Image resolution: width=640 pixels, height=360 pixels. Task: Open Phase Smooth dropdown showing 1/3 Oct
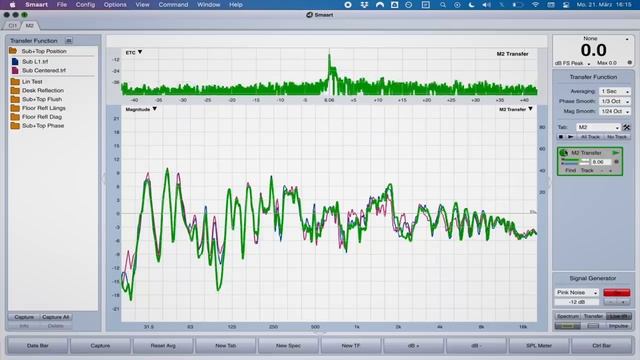[615, 101]
